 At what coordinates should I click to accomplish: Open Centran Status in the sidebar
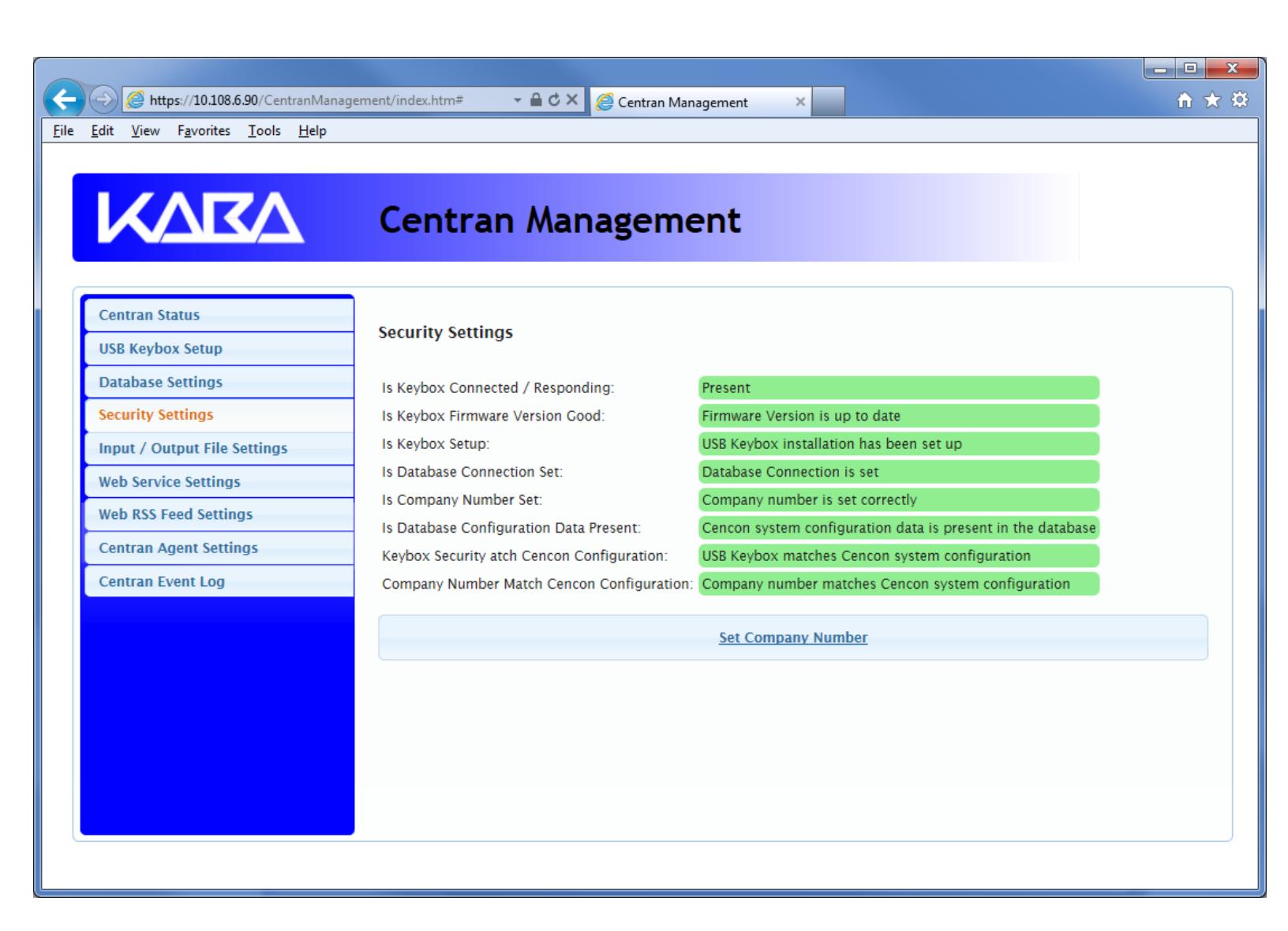pyautogui.click(x=219, y=315)
